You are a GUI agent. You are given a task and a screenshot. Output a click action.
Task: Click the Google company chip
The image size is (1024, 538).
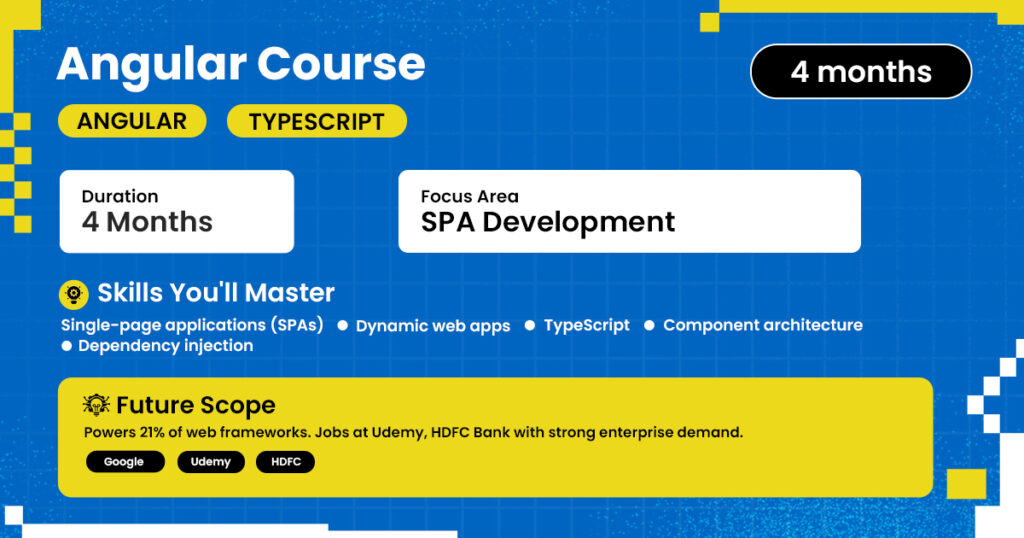pos(125,462)
